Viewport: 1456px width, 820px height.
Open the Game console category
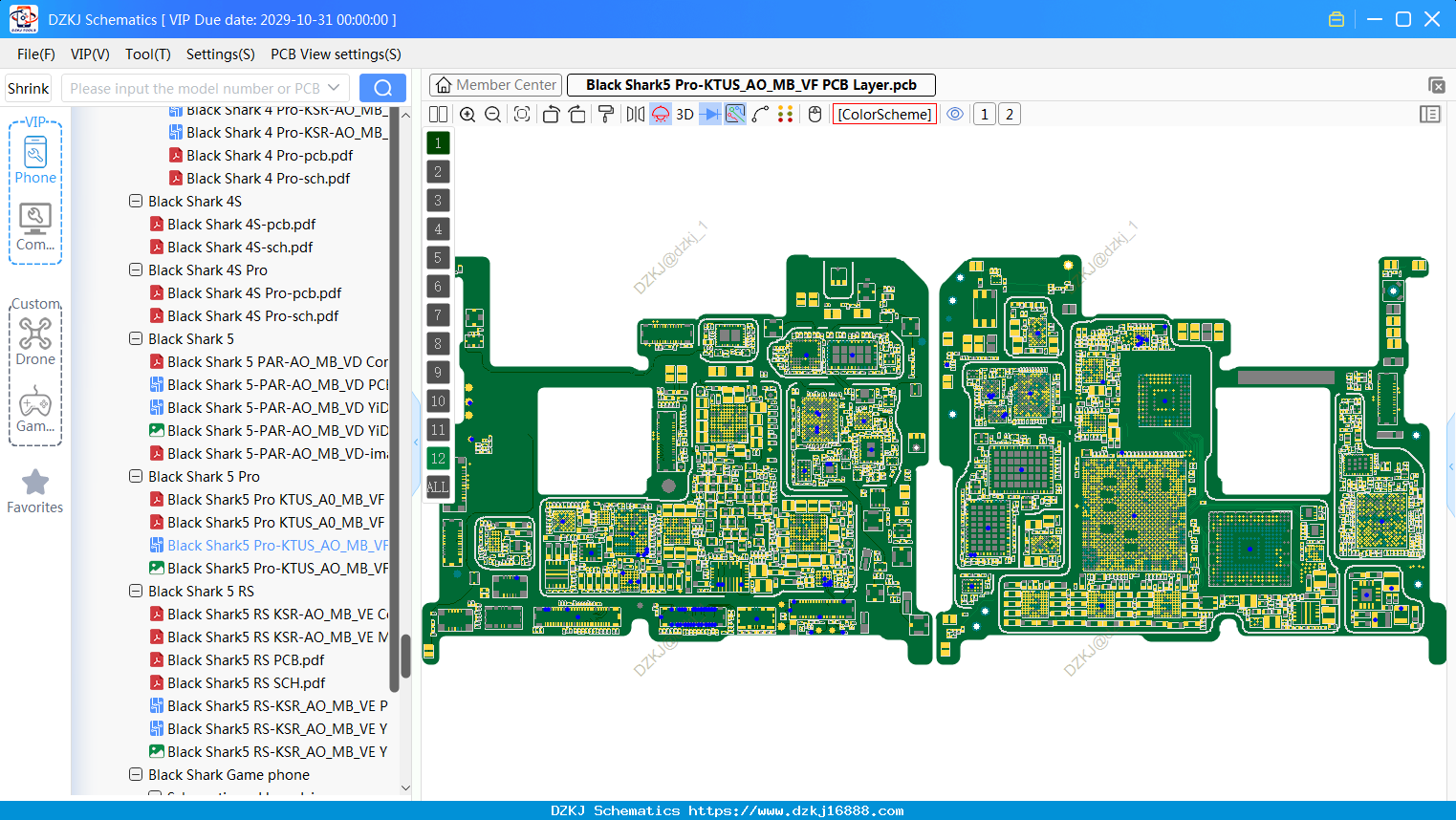pos(35,409)
